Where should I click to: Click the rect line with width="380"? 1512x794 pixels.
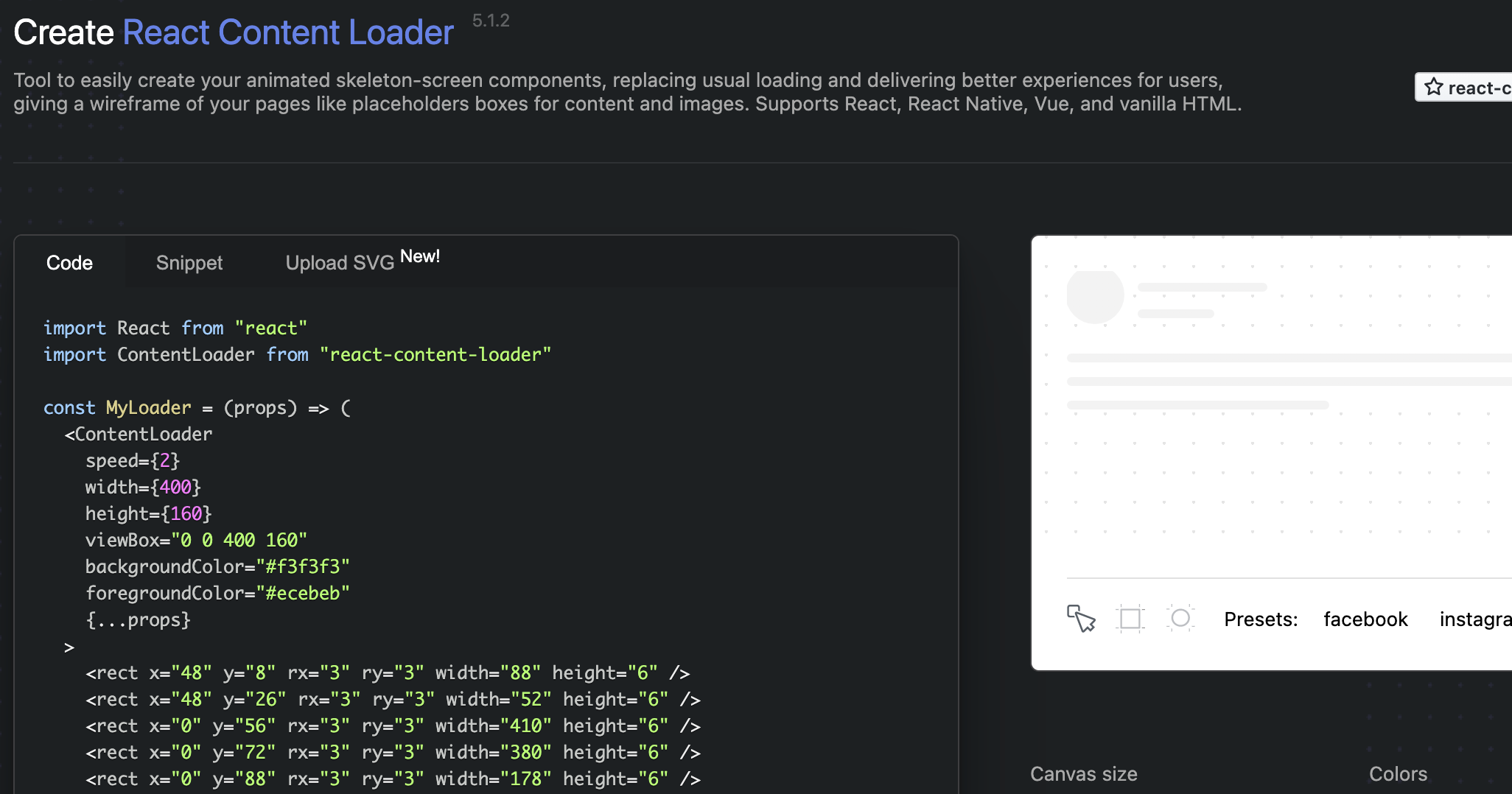[393, 752]
